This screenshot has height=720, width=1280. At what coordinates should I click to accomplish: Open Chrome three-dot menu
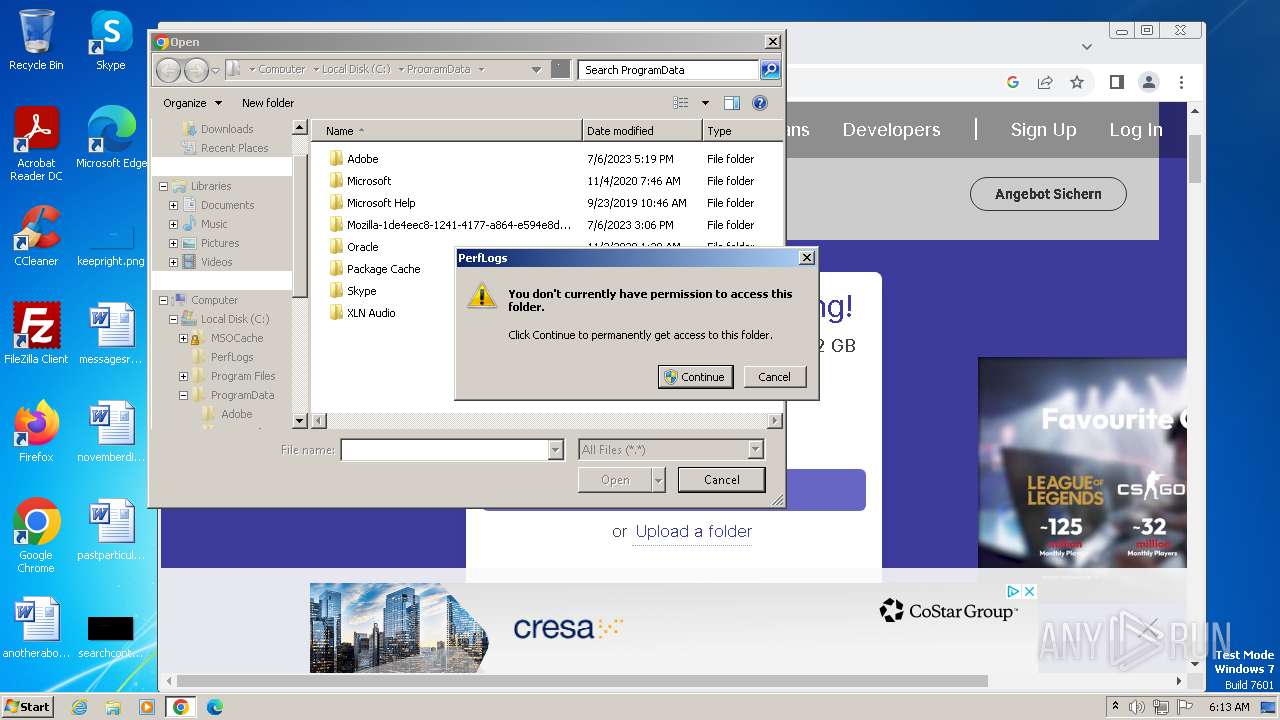1181,82
